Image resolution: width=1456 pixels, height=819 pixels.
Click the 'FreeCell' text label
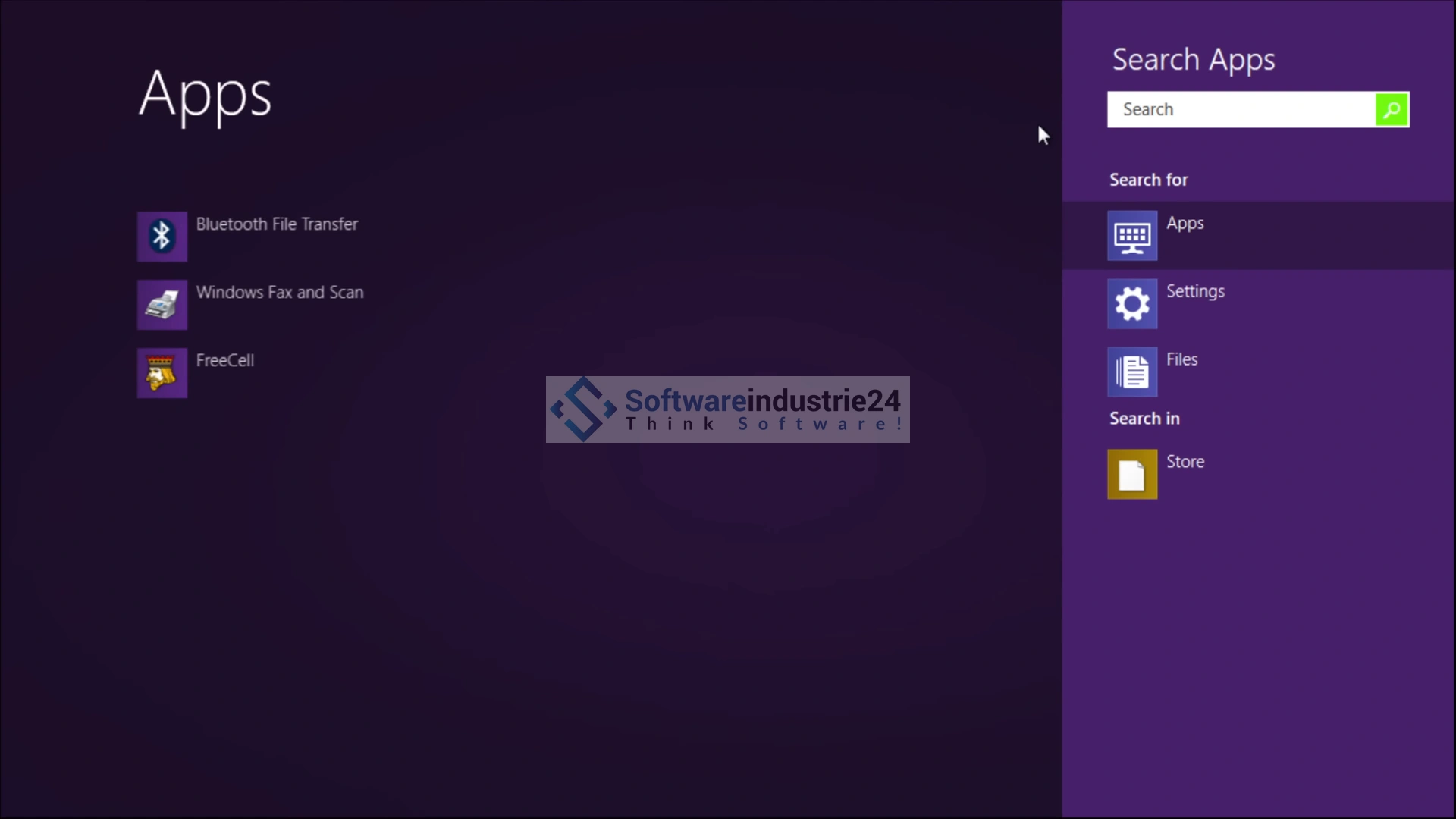tap(225, 361)
